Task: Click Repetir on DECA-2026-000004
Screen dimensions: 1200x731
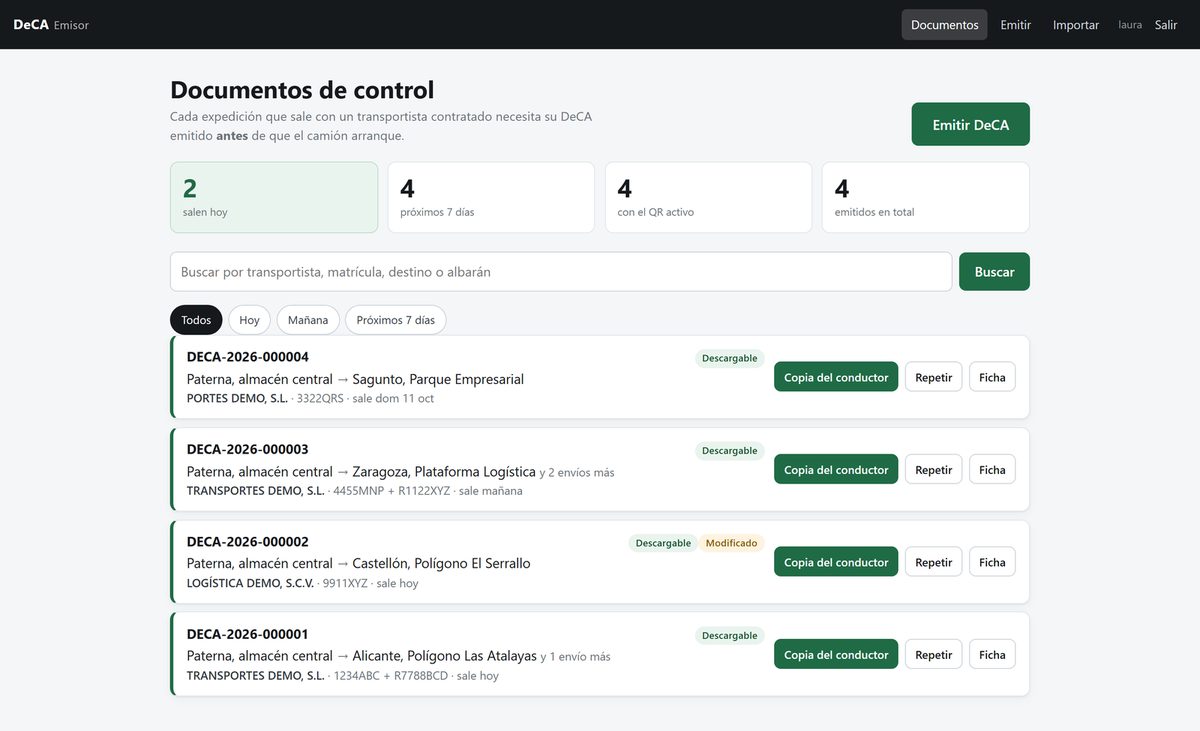Action: click(934, 377)
